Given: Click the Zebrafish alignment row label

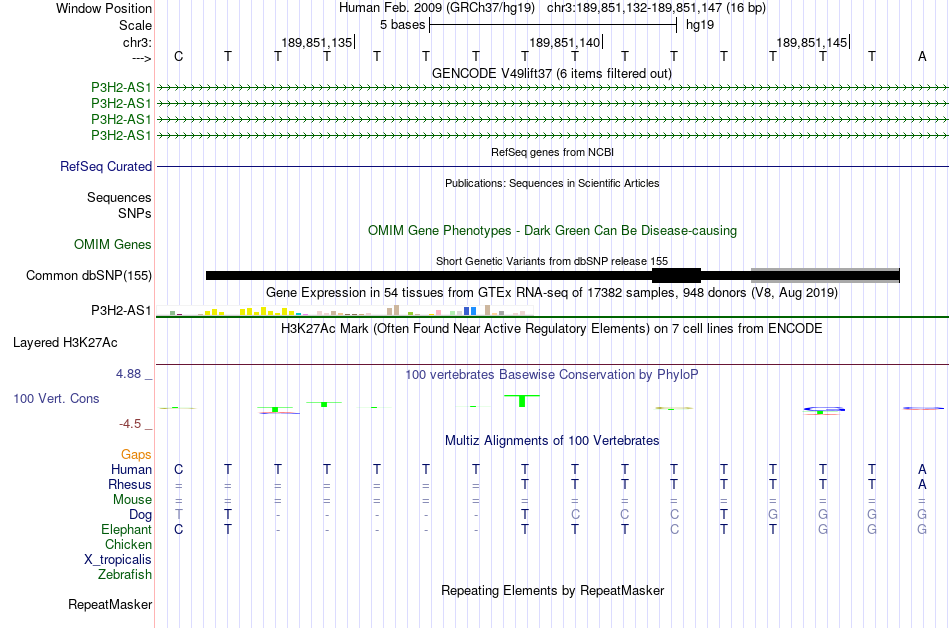Looking at the screenshot, I should [125, 574].
